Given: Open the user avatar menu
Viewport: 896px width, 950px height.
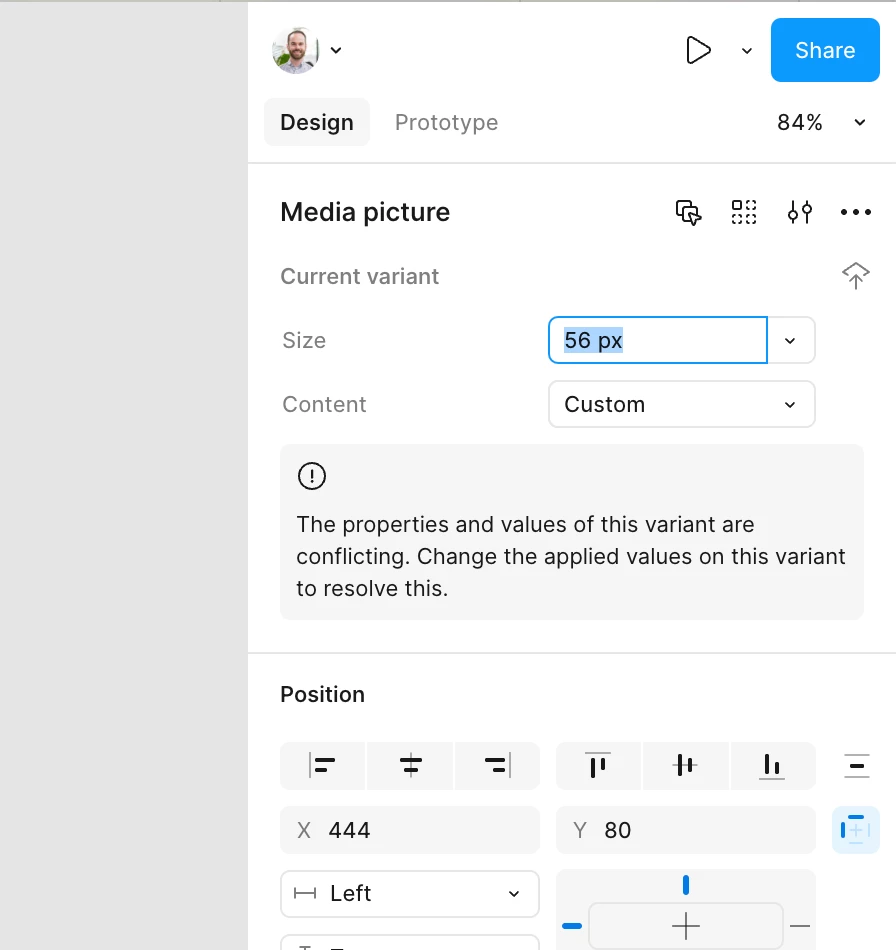Looking at the screenshot, I should tap(296, 50).
